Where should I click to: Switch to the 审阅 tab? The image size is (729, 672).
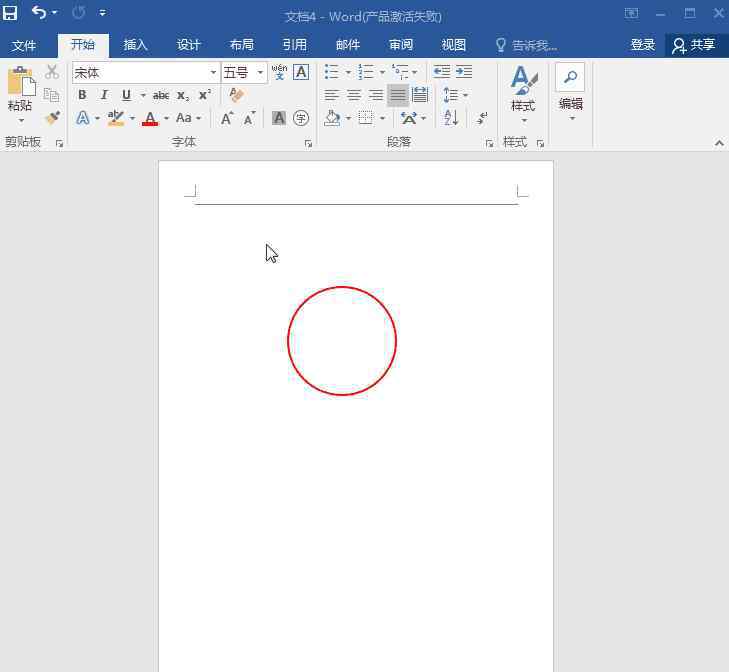401,45
